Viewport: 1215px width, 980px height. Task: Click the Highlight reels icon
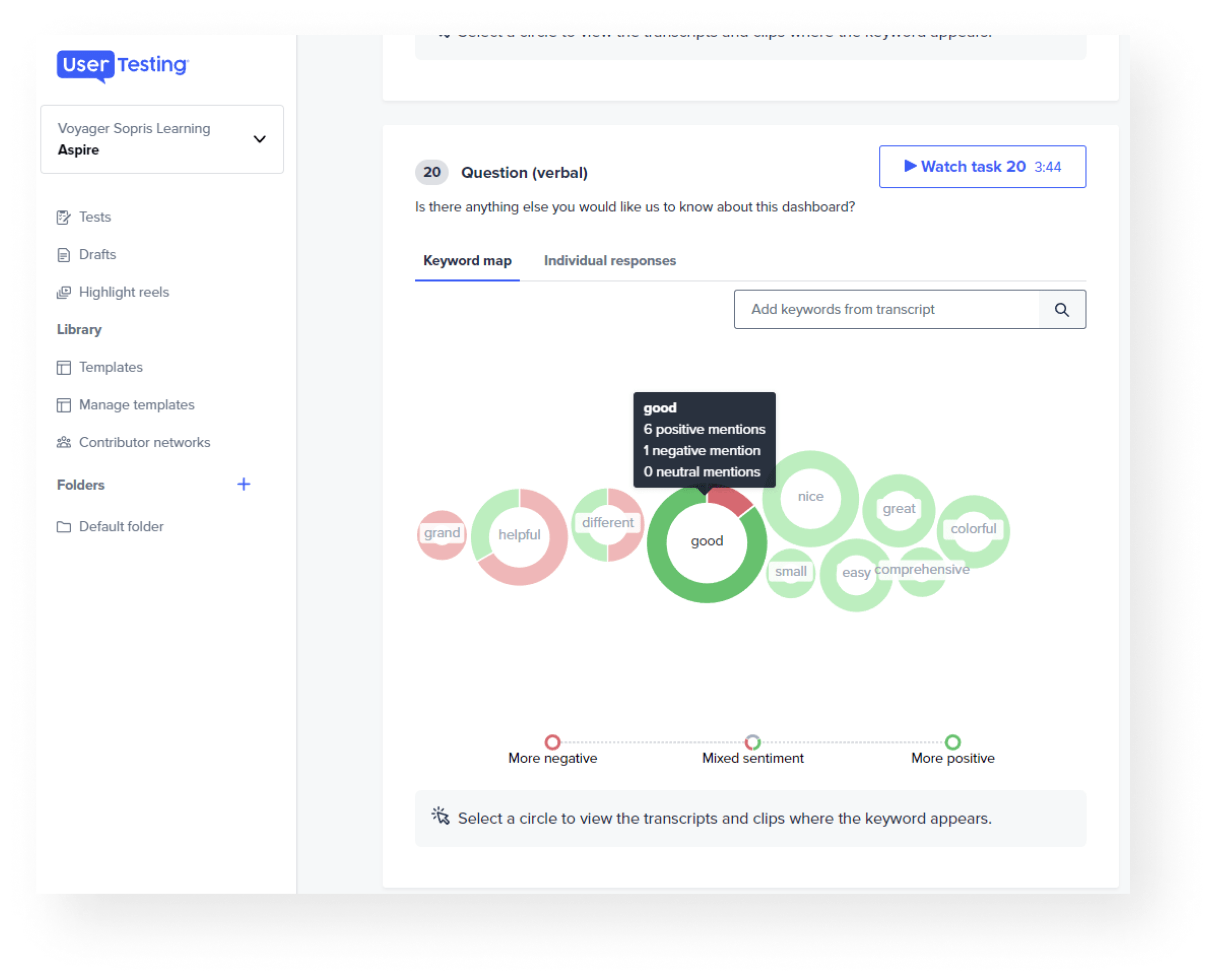click(63, 291)
